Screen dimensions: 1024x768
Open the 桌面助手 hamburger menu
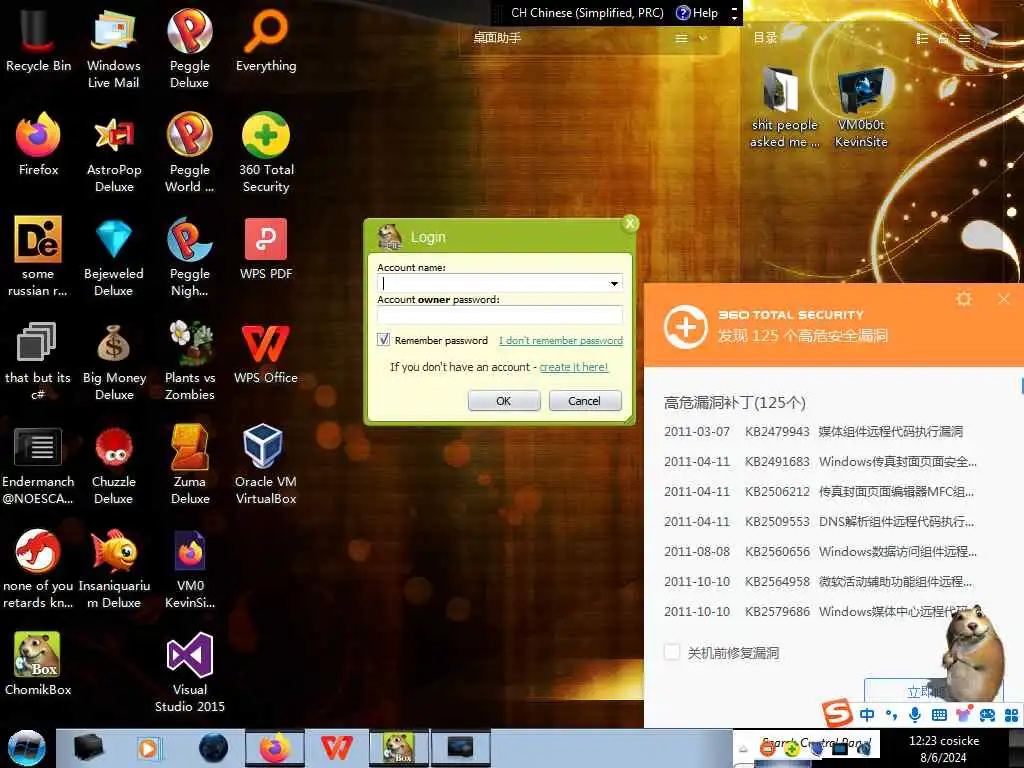[681, 38]
